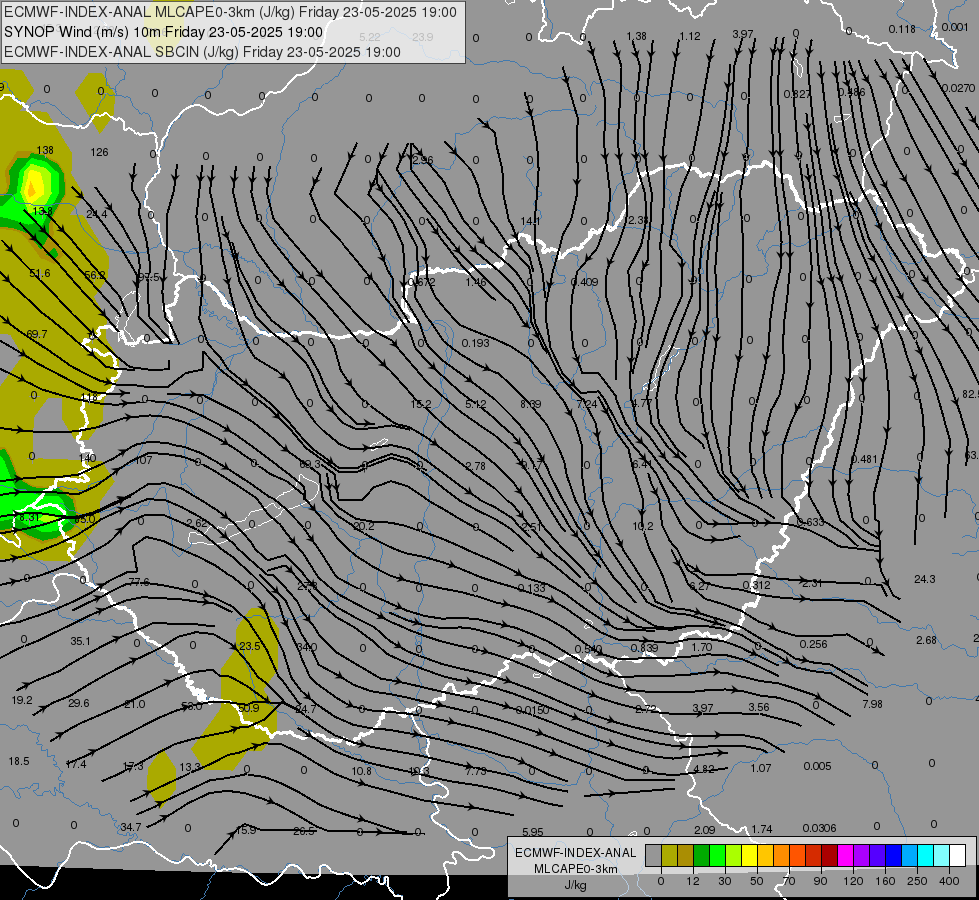The height and width of the screenshot is (900, 979).
Task: Click the MLCAPE0-3km legend label
Action: (576, 869)
